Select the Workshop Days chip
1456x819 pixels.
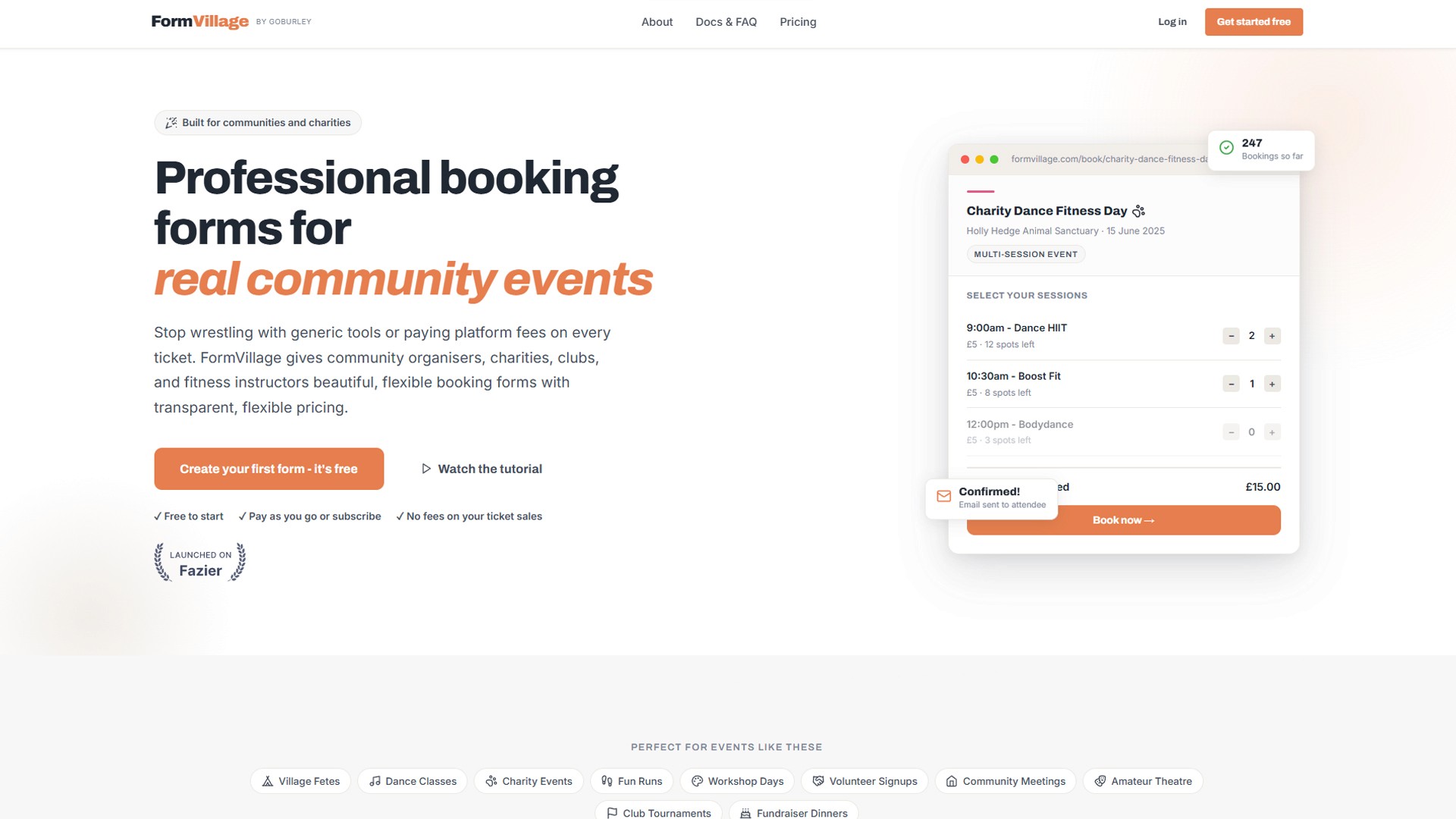(x=737, y=781)
